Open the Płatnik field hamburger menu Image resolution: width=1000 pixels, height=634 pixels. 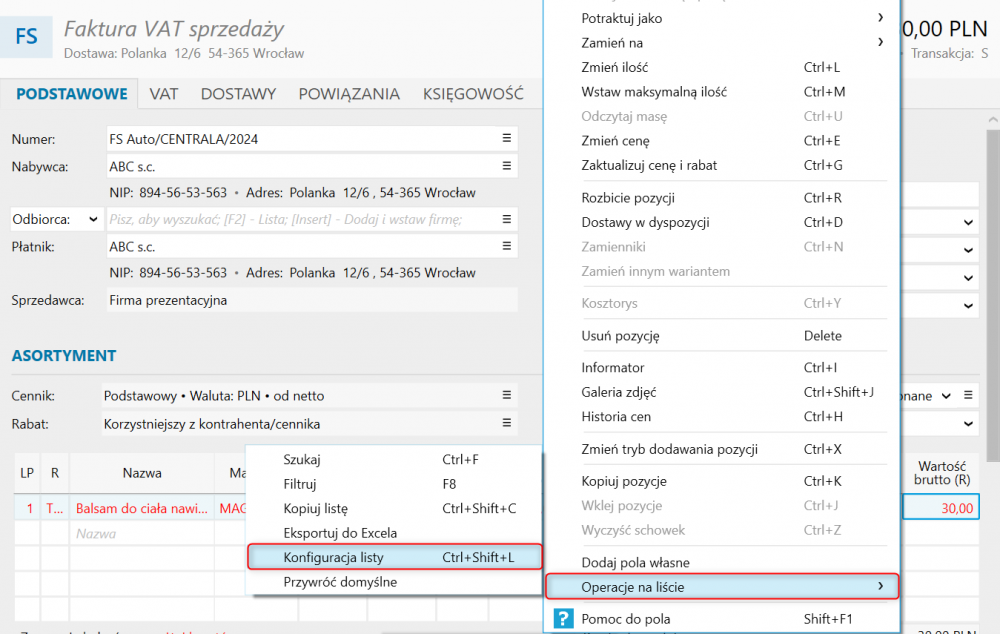[x=506, y=247]
